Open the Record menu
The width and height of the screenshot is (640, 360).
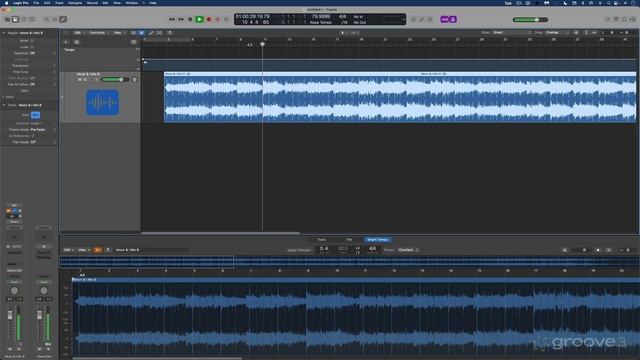click(92, 3)
